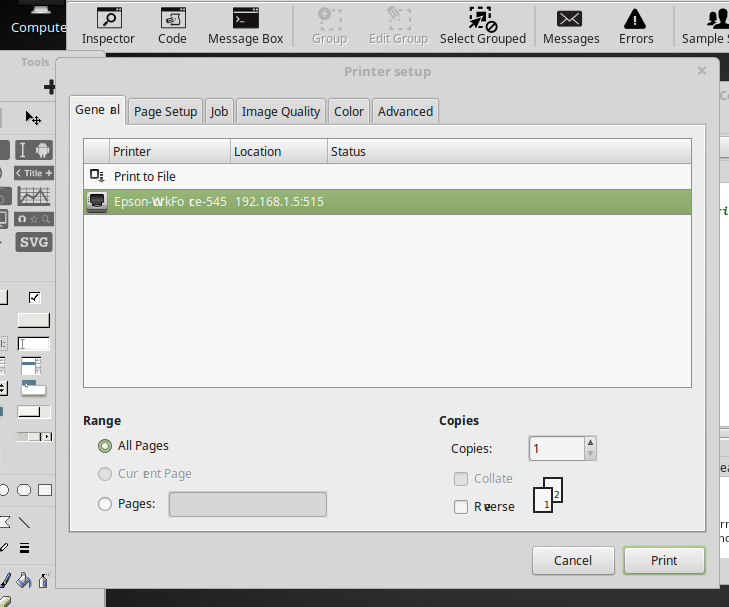Switch to the Color tab

pos(349,112)
